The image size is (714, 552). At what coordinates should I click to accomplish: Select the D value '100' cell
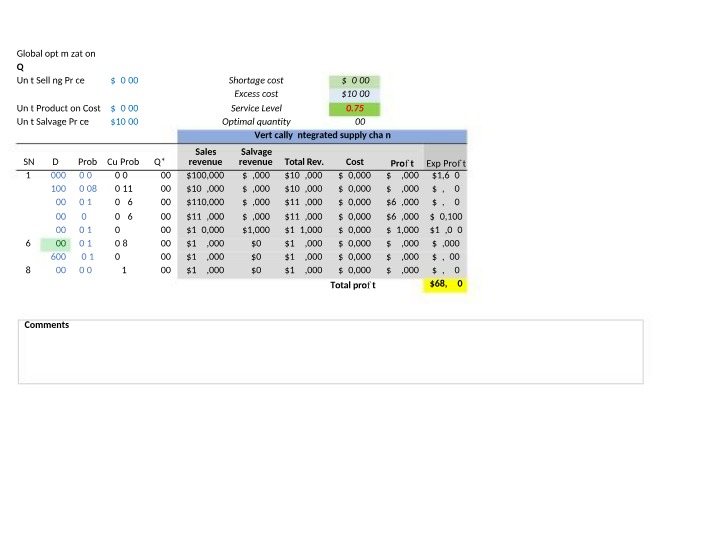[x=58, y=189]
